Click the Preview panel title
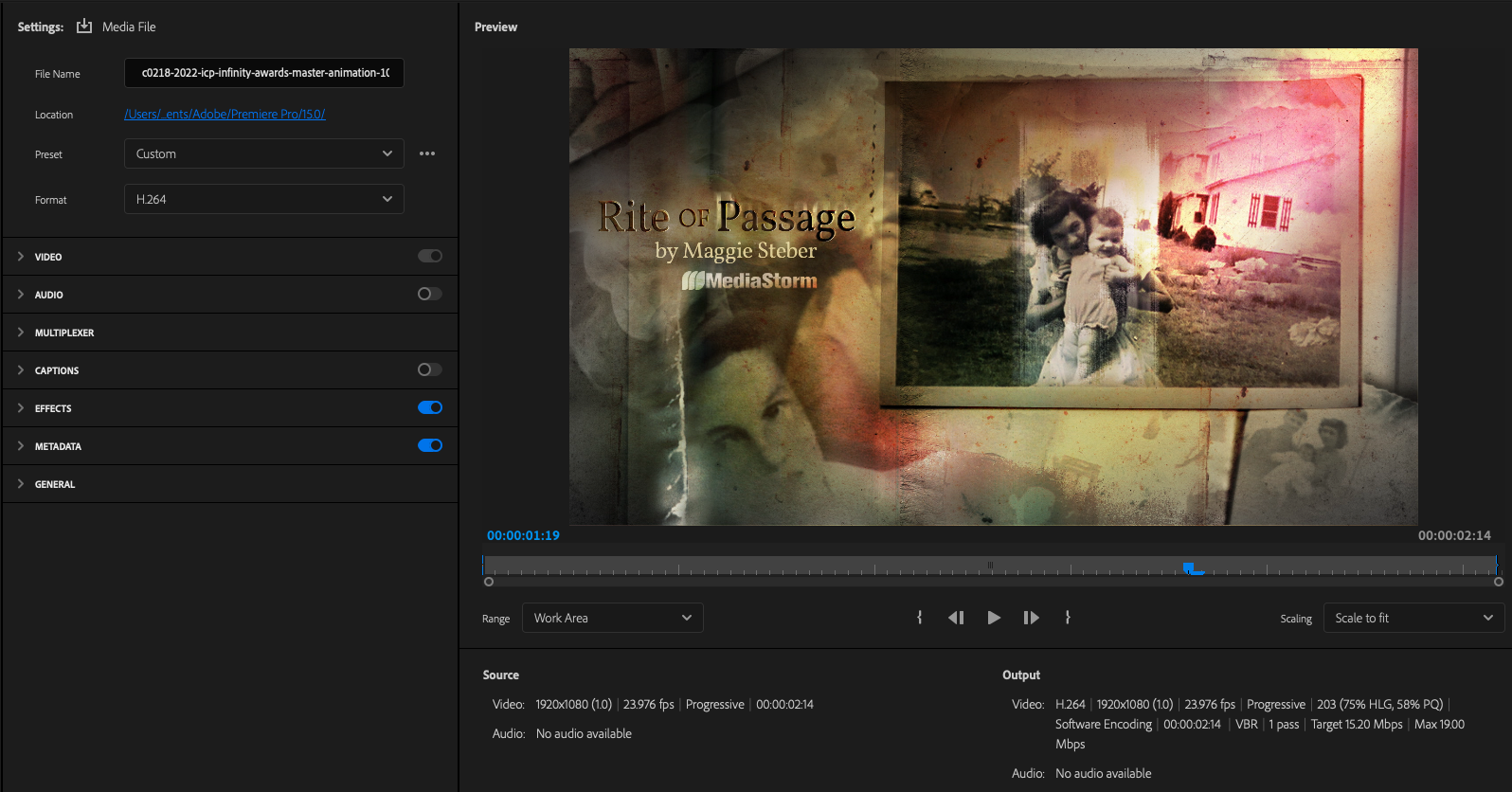 [x=495, y=27]
